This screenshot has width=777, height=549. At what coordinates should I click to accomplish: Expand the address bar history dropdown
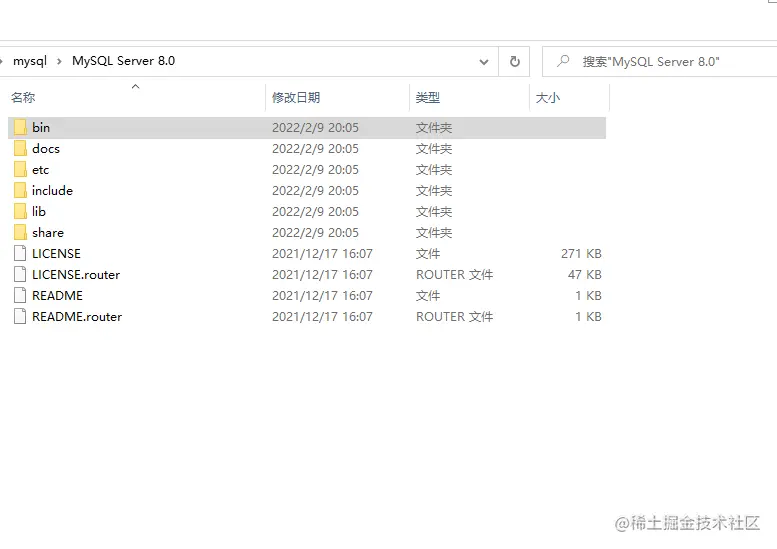click(484, 62)
